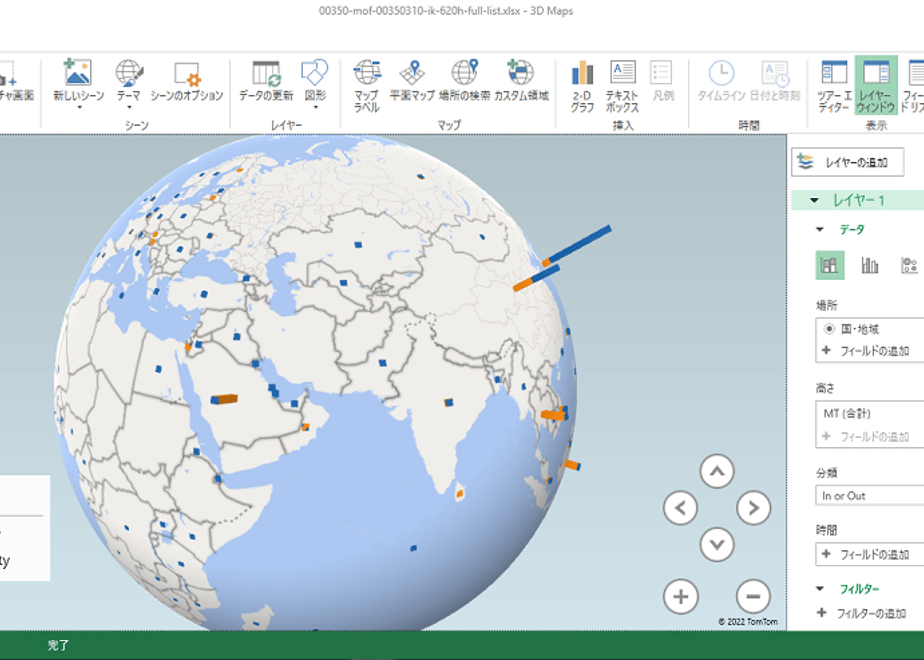
Task: Click the data marker on Sri Lanka
Action: (460, 494)
